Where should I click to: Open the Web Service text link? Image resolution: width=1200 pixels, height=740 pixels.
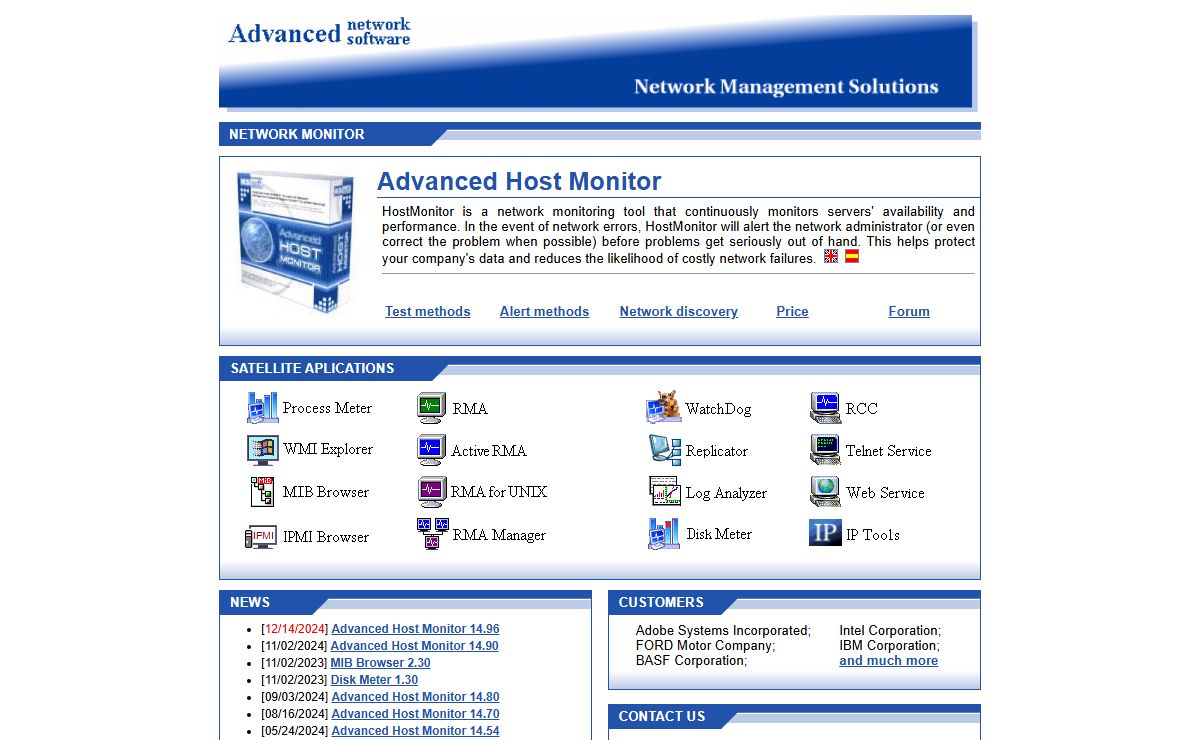coord(885,493)
